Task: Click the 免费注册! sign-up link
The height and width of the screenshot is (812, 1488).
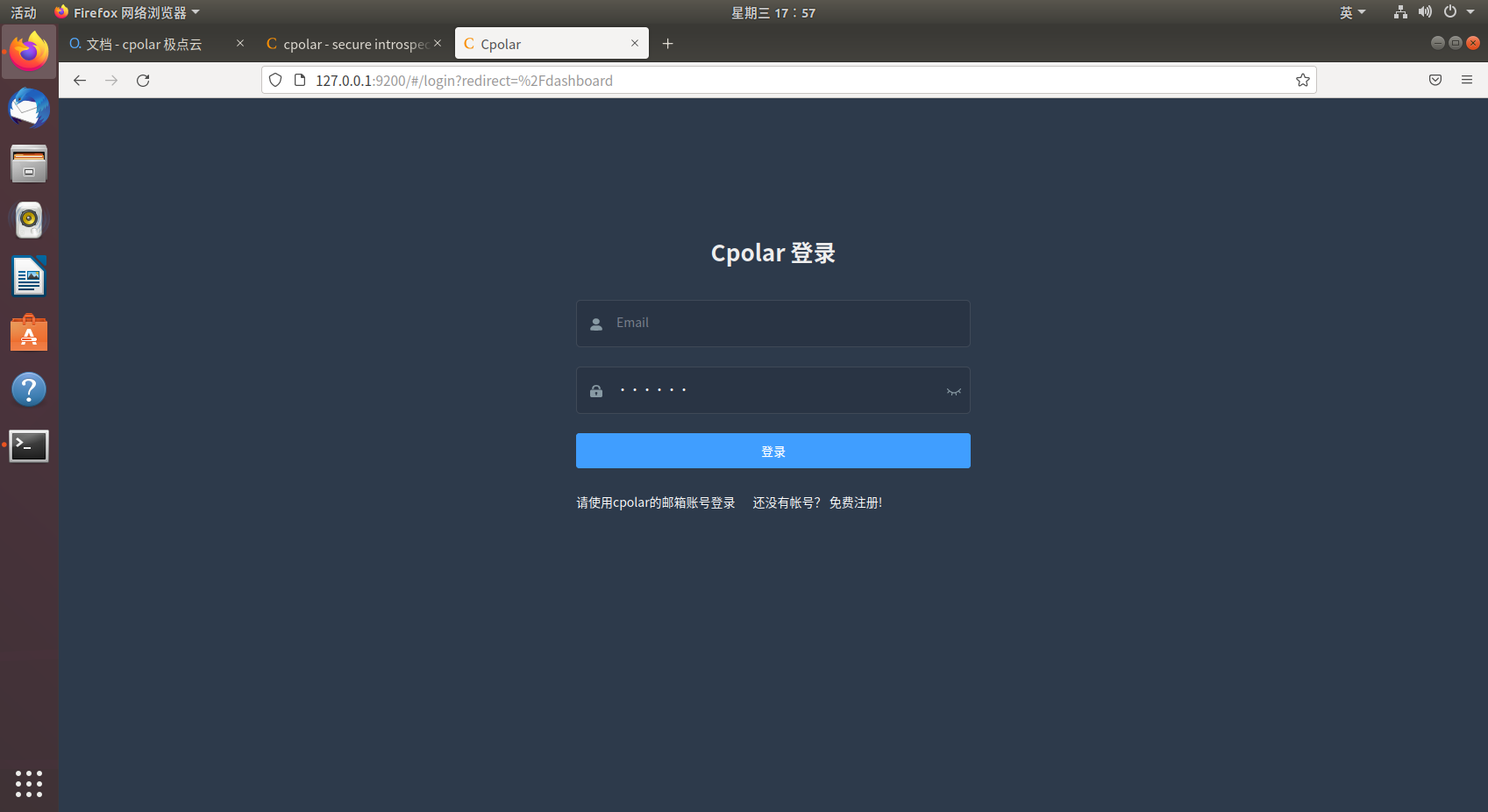Action: (x=856, y=502)
